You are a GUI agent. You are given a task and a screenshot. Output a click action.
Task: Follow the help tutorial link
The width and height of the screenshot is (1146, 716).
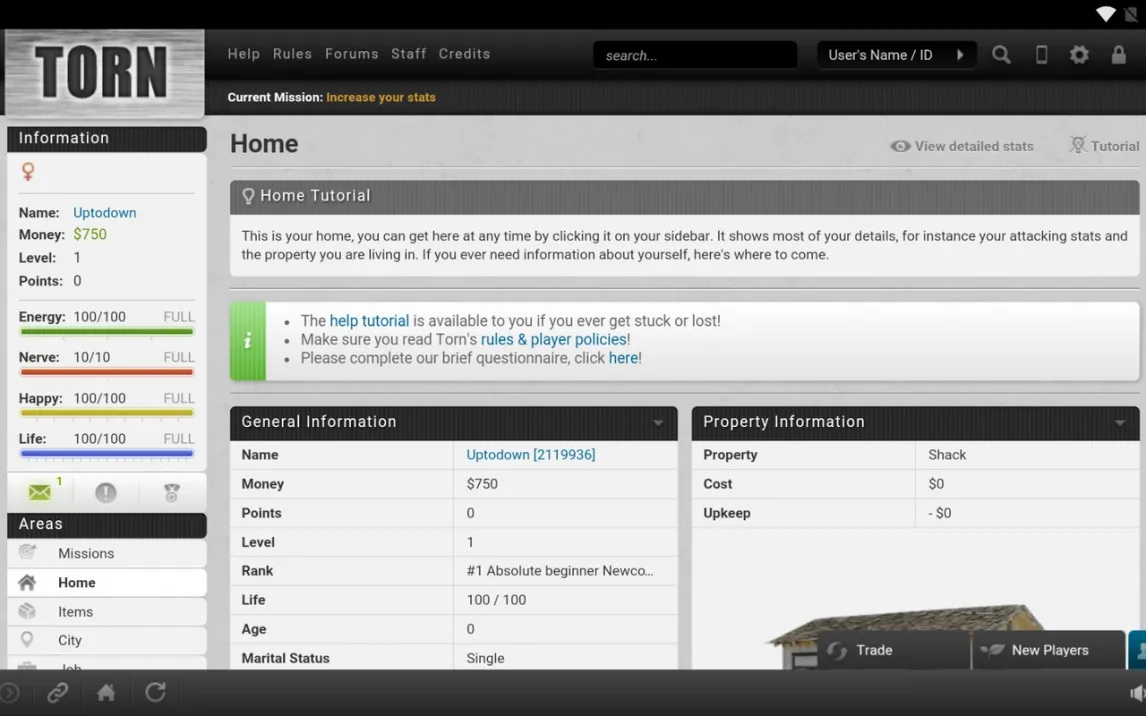click(369, 321)
